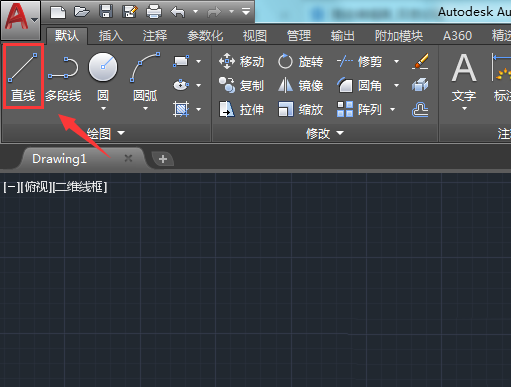The height and width of the screenshot is (387, 511).
Task: Create a new drawing from quick access toolbar
Action: [58, 12]
